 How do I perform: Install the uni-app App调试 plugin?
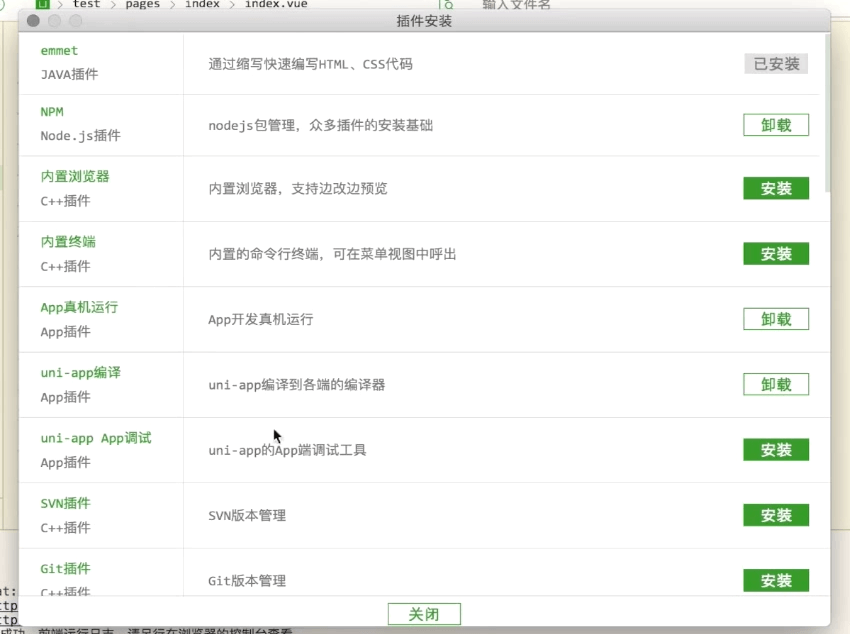(x=776, y=450)
